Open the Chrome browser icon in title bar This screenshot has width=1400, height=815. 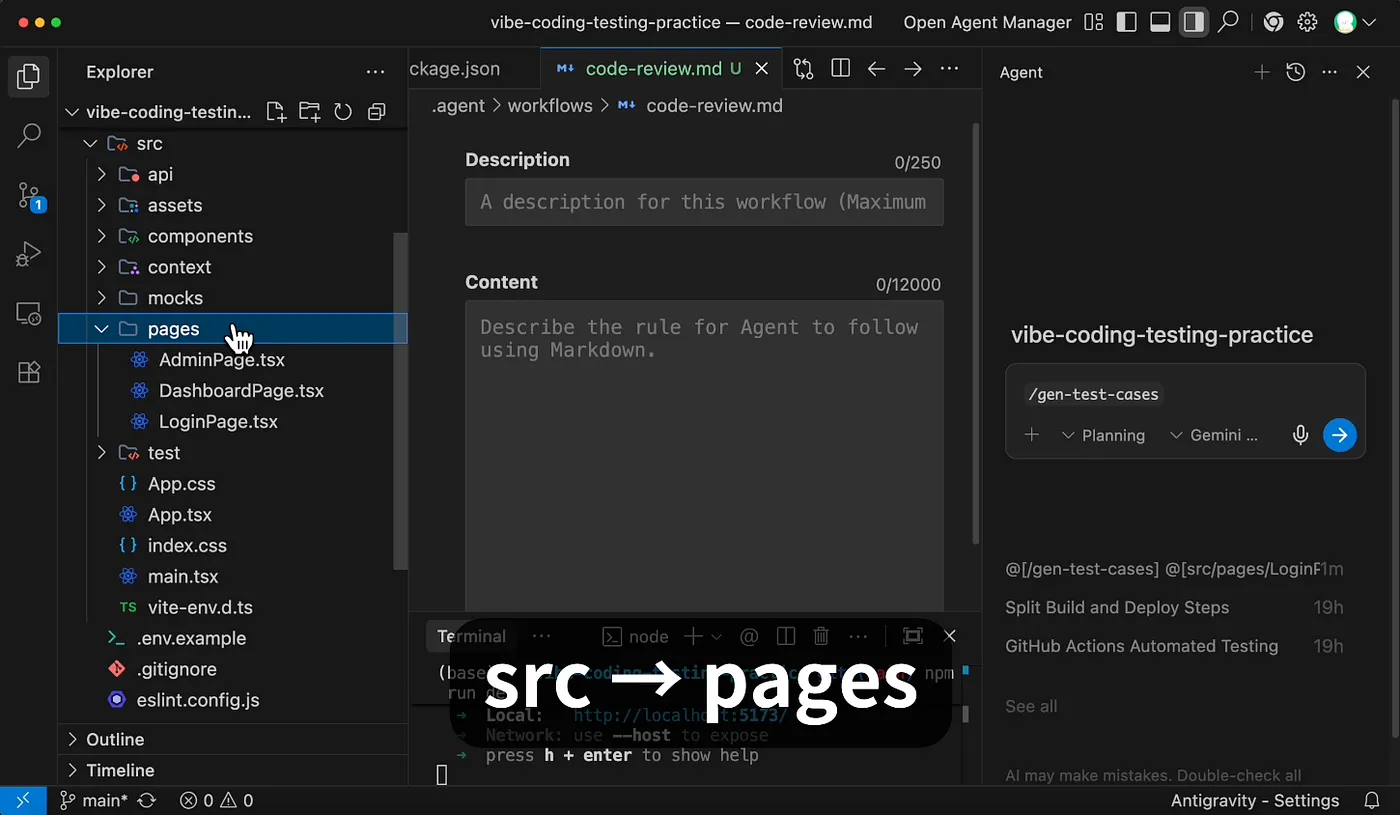[x=1273, y=22]
